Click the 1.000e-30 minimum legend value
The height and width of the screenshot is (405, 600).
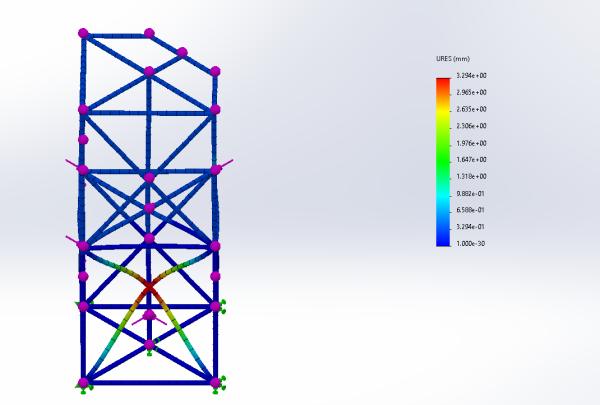tap(472, 244)
